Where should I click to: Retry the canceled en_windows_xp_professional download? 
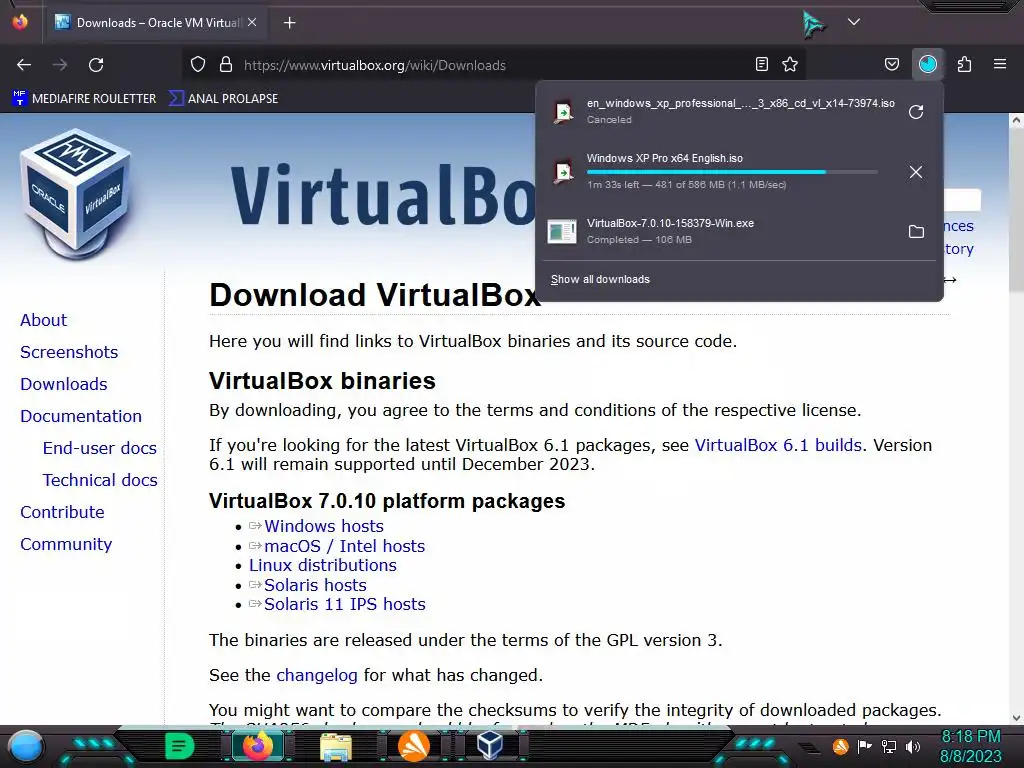point(916,112)
